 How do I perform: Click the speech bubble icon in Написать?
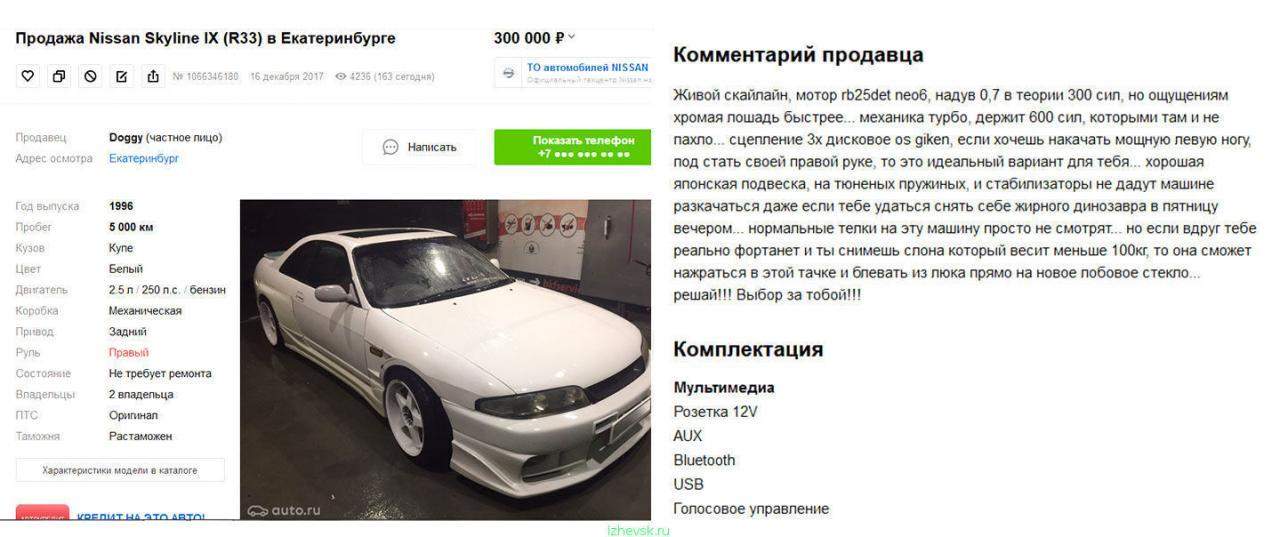391,147
